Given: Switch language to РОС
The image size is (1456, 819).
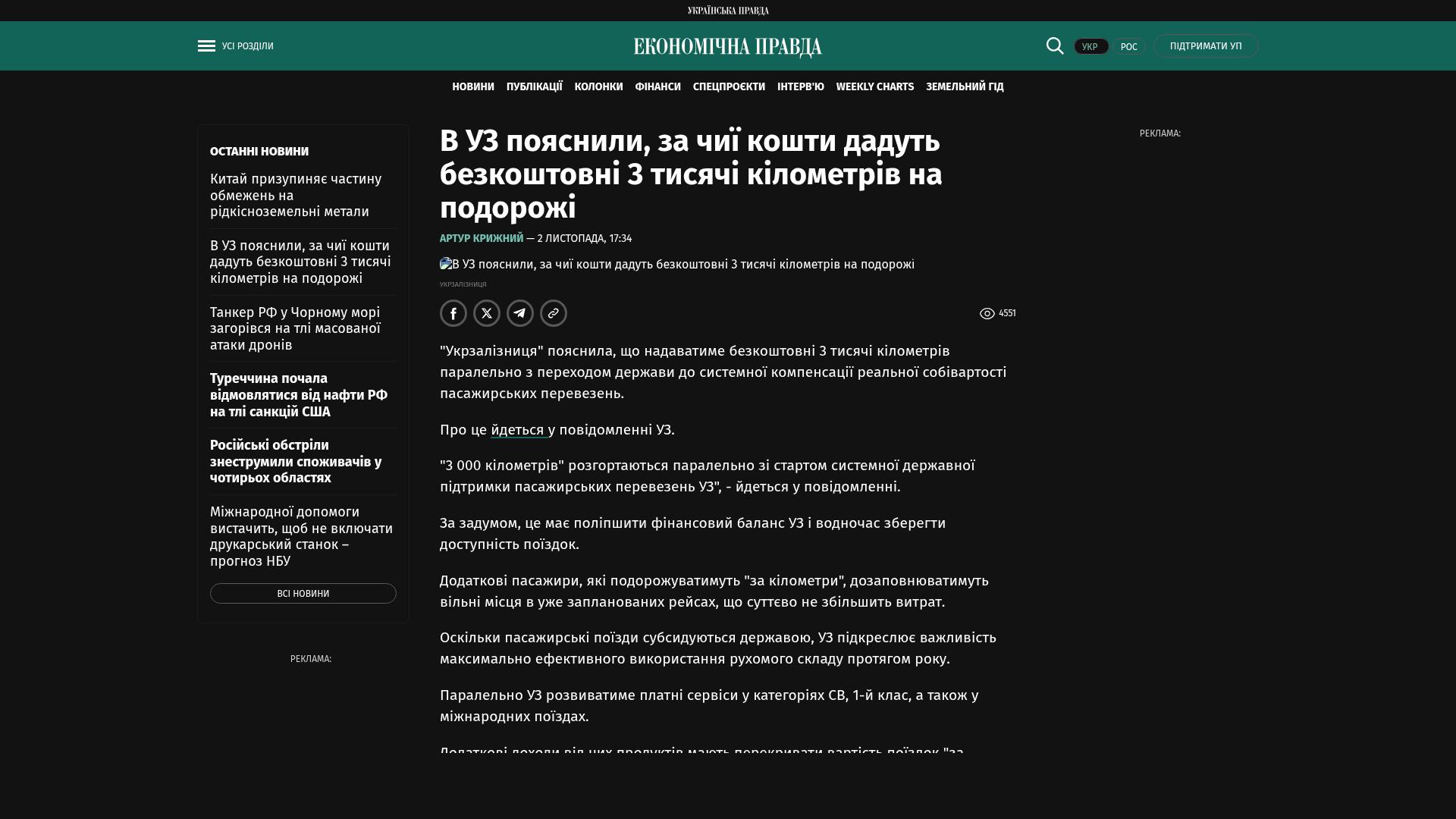Looking at the screenshot, I should coord(1128,46).
